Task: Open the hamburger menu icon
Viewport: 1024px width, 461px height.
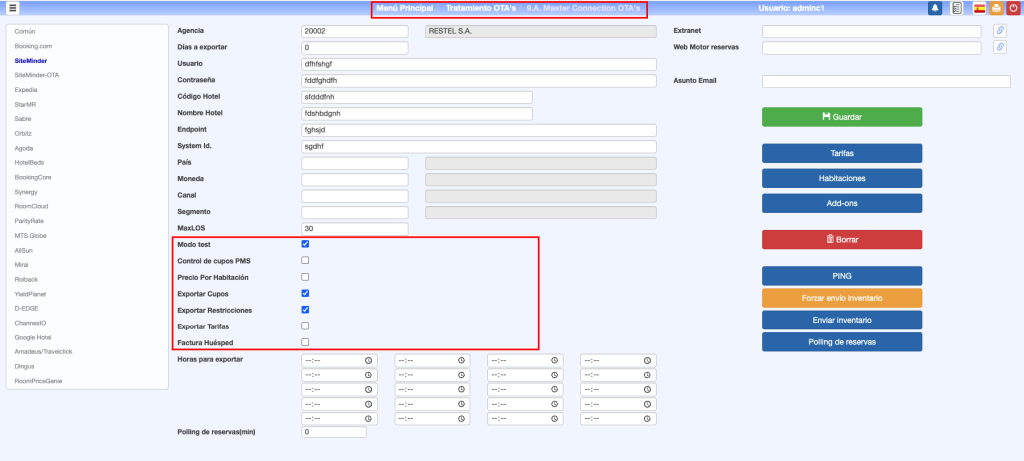Action: (13, 8)
